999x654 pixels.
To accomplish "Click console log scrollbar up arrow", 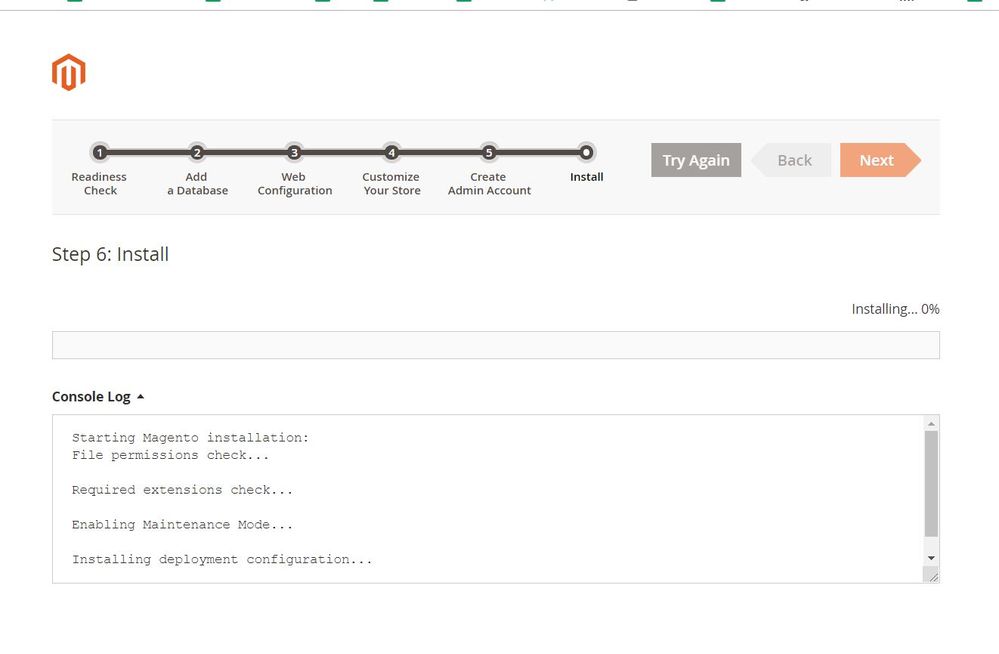I will 932,423.
